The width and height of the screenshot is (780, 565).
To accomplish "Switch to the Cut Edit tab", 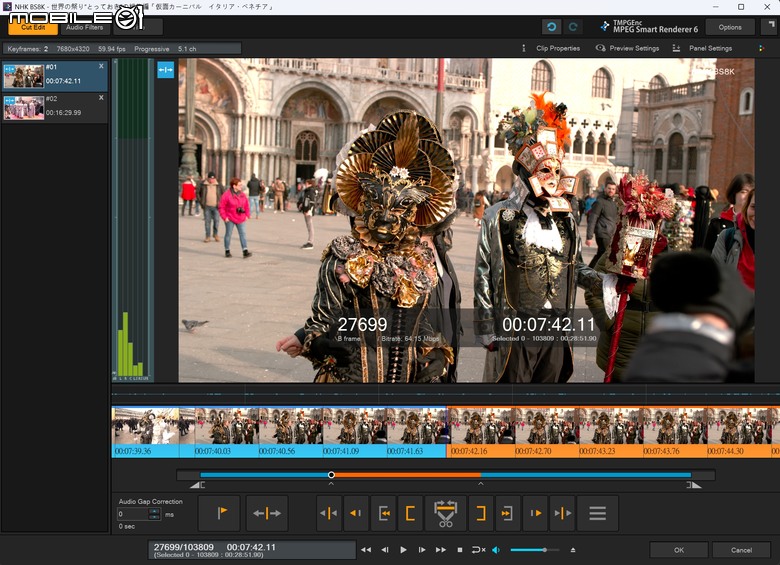I will tap(33, 27).
